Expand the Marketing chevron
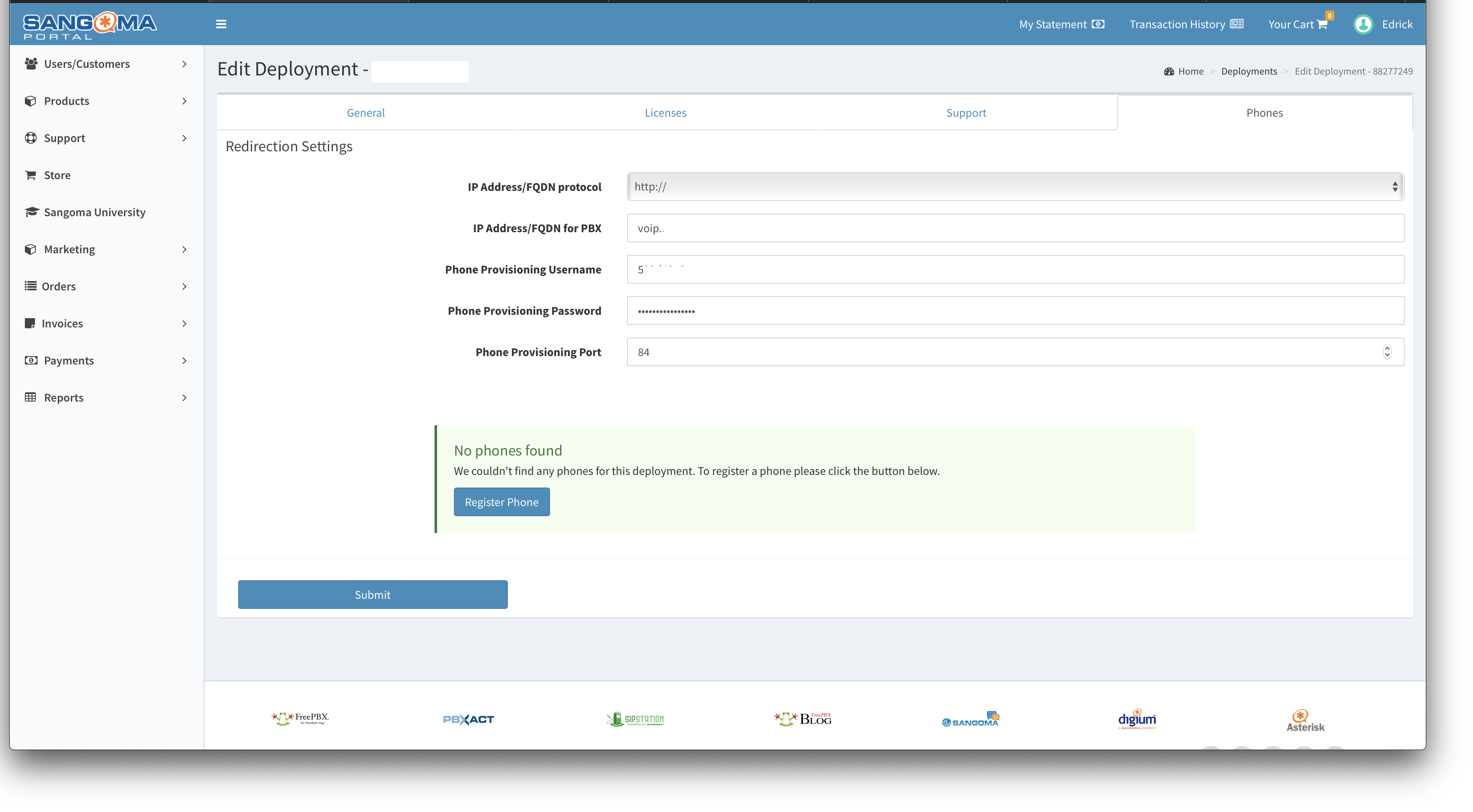 coord(184,249)
